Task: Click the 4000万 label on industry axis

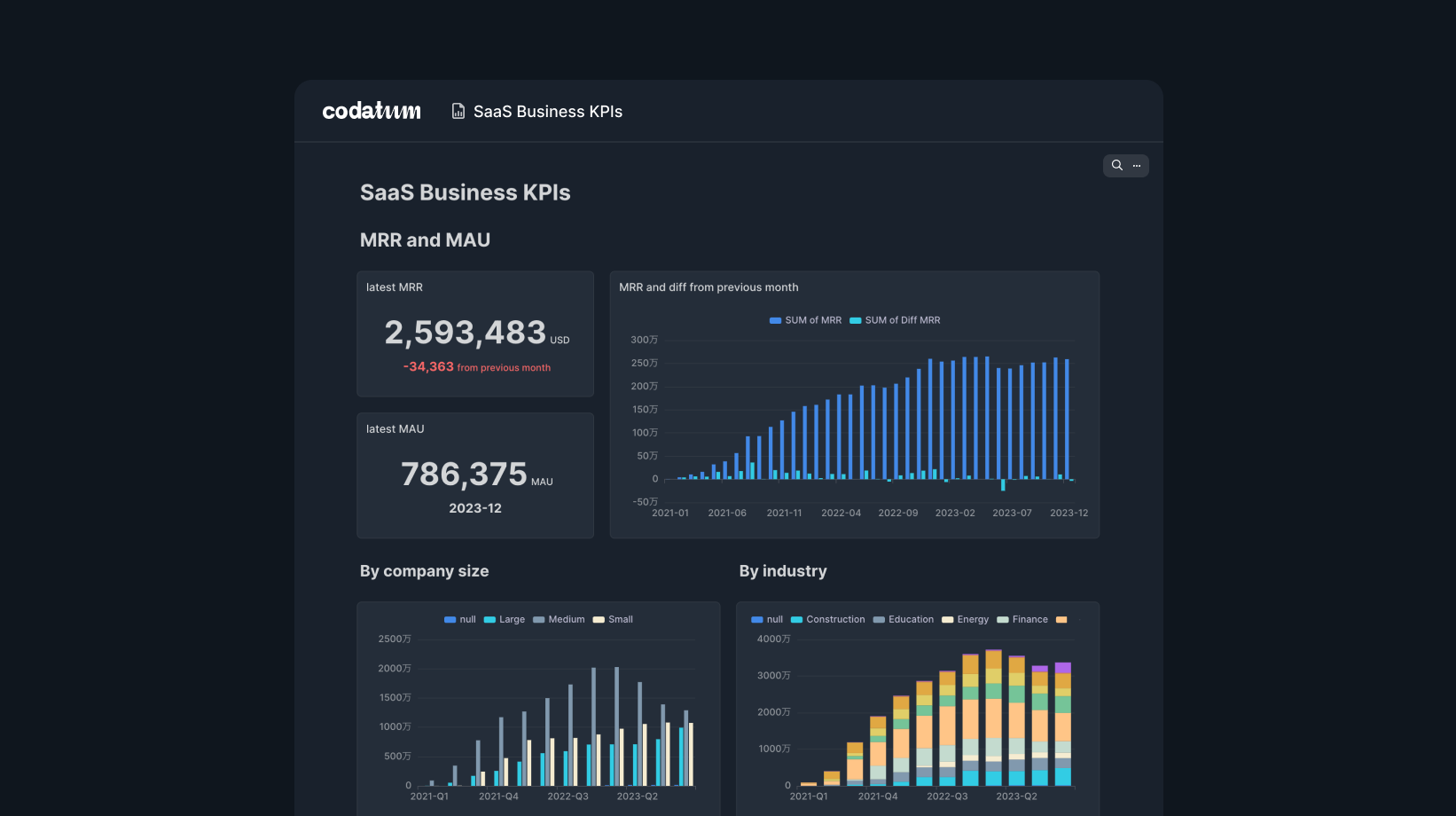Action: click(x=774, y=639)
